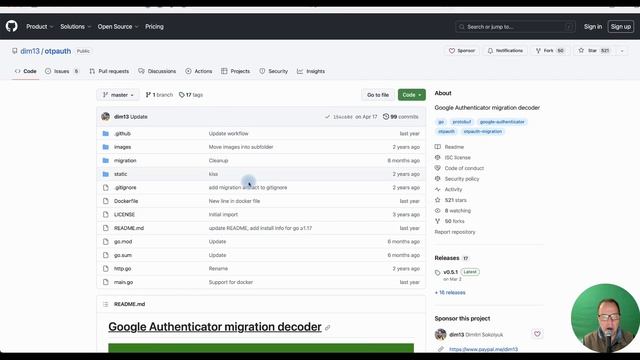View the 1 branch link
The image size is (640, 360).
click(159, 95)
